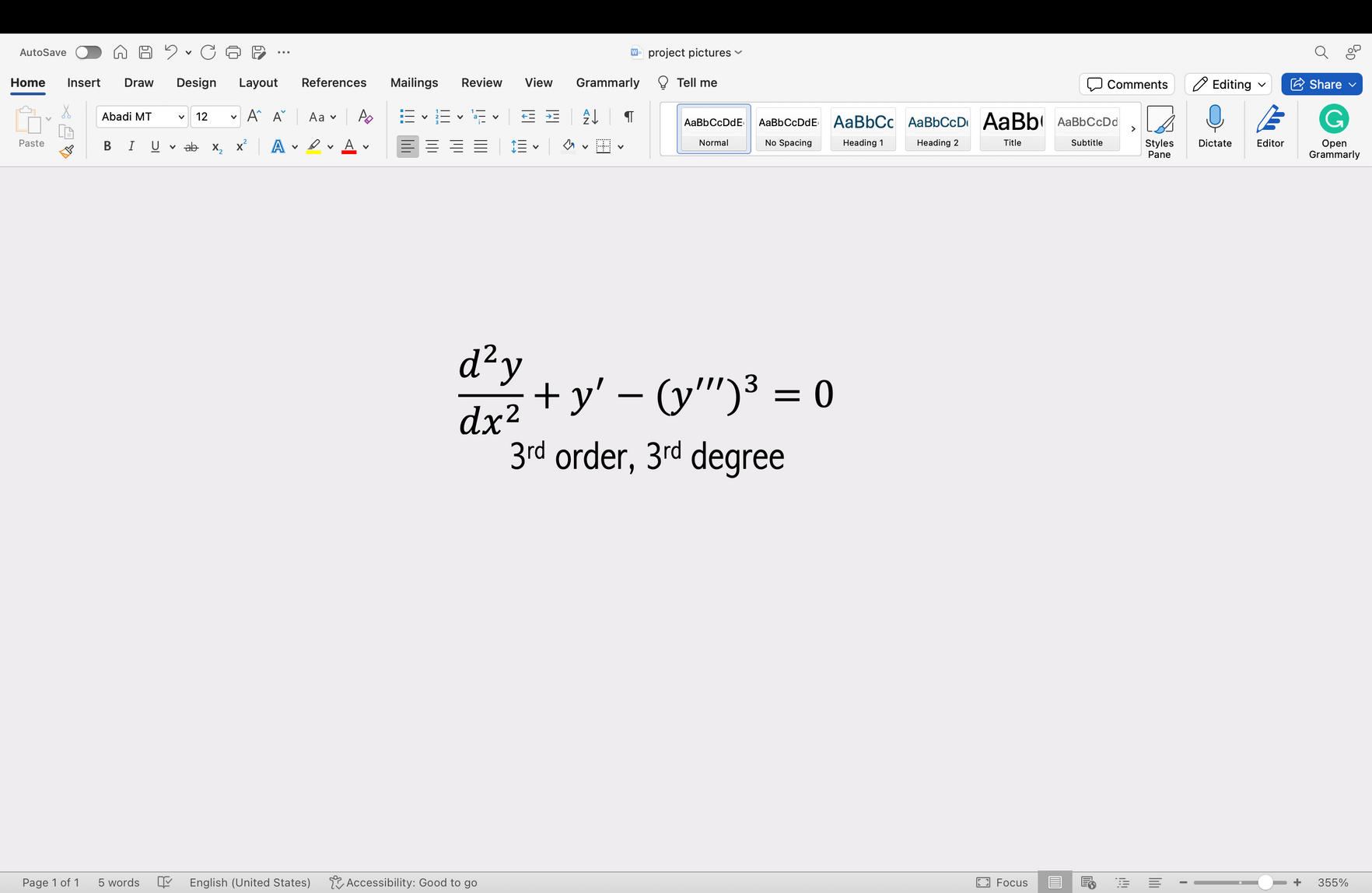Screen dimensions: 1372x893
Task: Switch to the Insert tab
Action: pos(83,82)
